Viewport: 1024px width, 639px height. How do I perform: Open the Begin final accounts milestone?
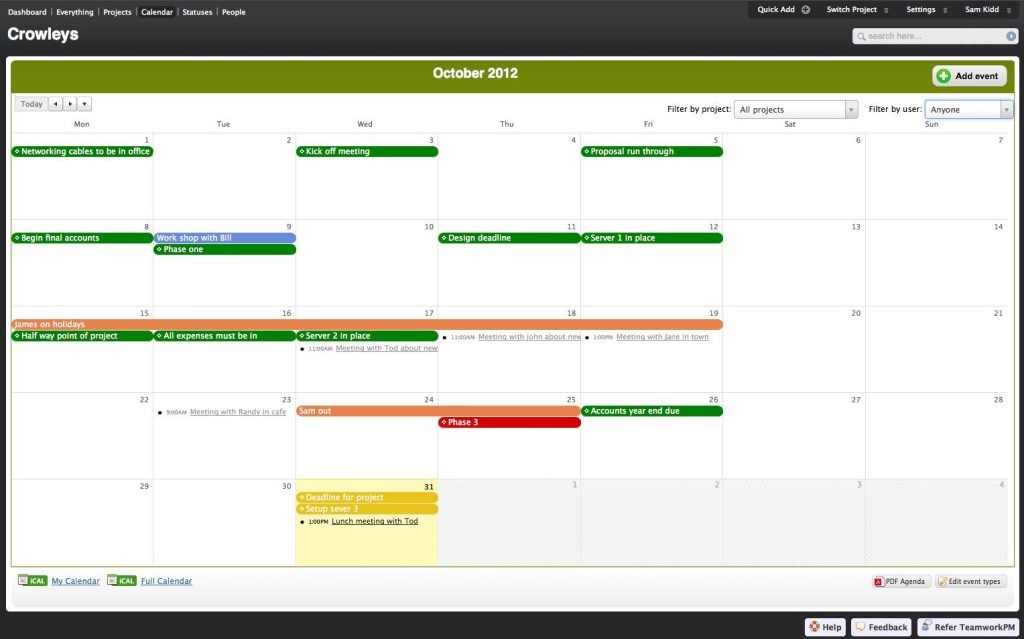pyautogui.click(x=82, y=238)
